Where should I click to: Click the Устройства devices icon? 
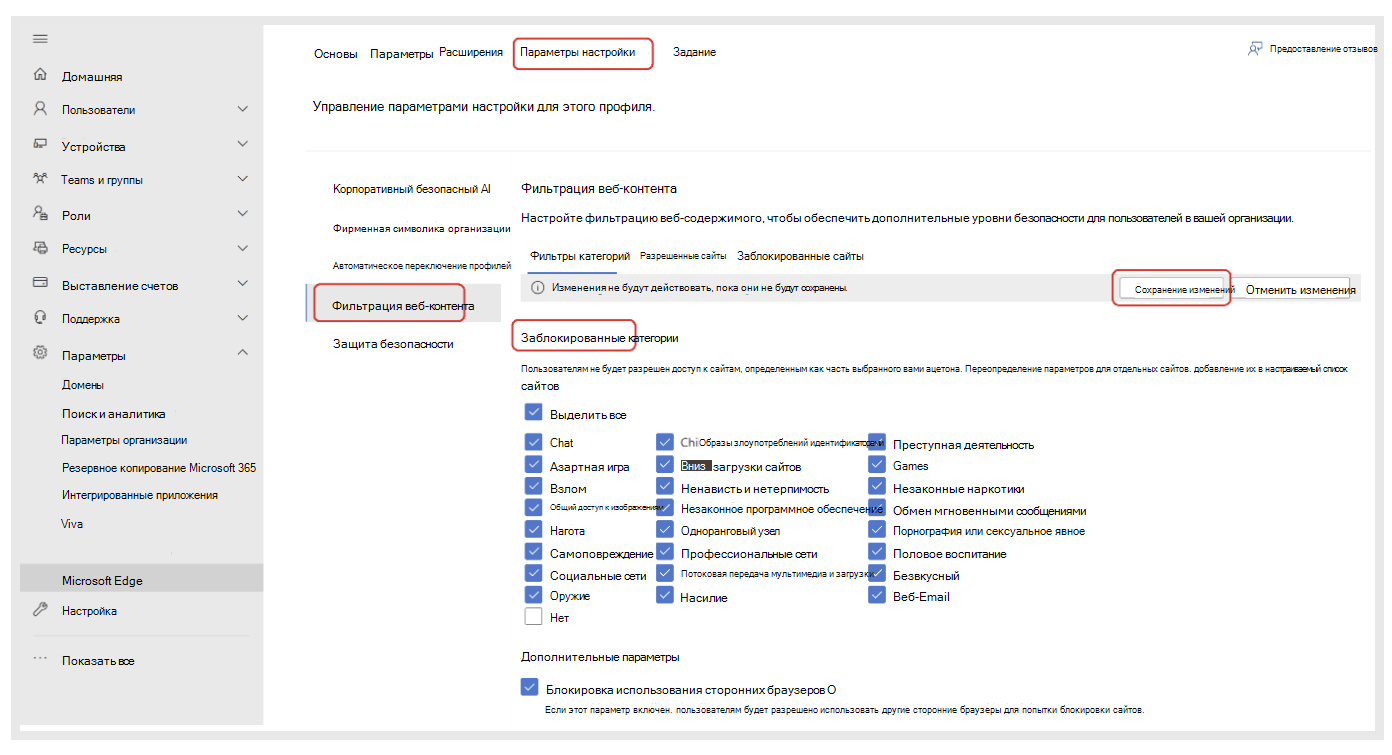click(40, 145)
